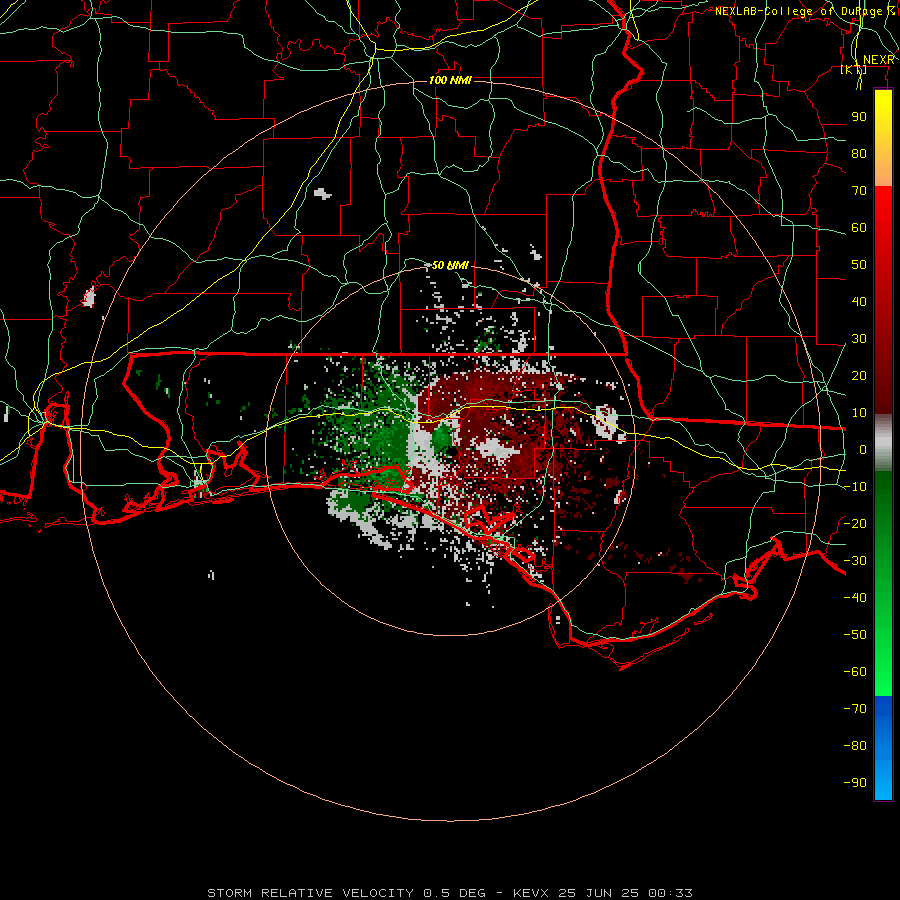Viewport: 900px width, 900px height.
Task: Click the "00:33" timestamp in footer
Action: click(670, 893)
